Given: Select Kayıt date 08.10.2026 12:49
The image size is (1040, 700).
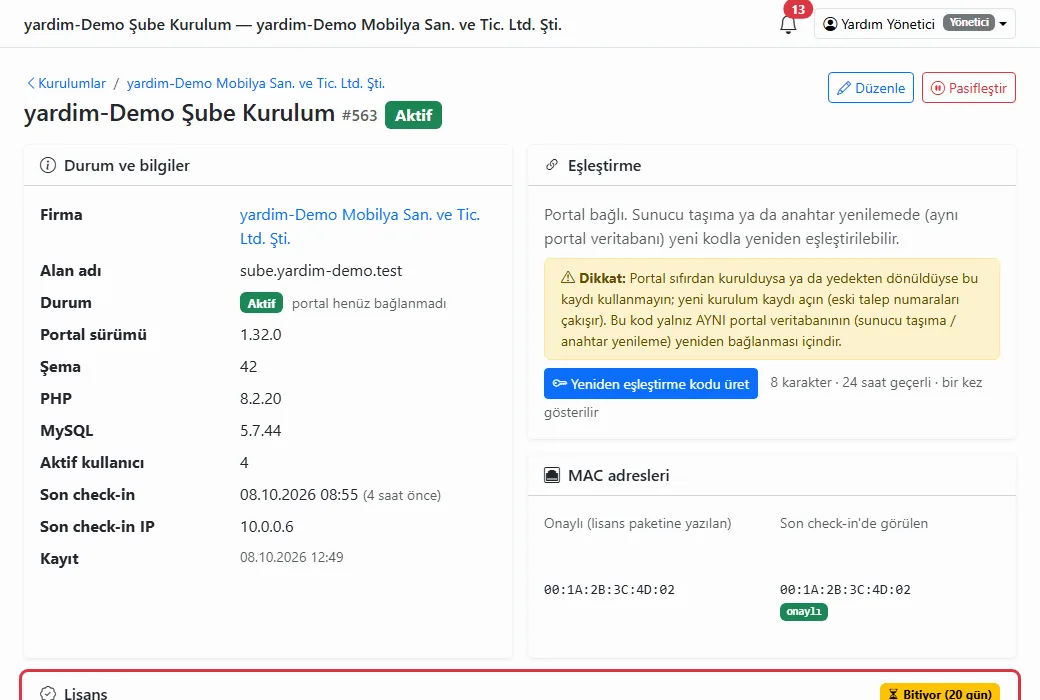Looking at the screenshot, I should tap(292, 557).
